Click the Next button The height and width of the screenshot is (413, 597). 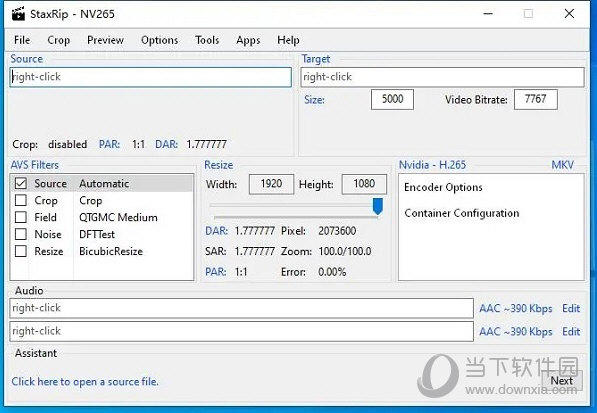pos(562,381)
